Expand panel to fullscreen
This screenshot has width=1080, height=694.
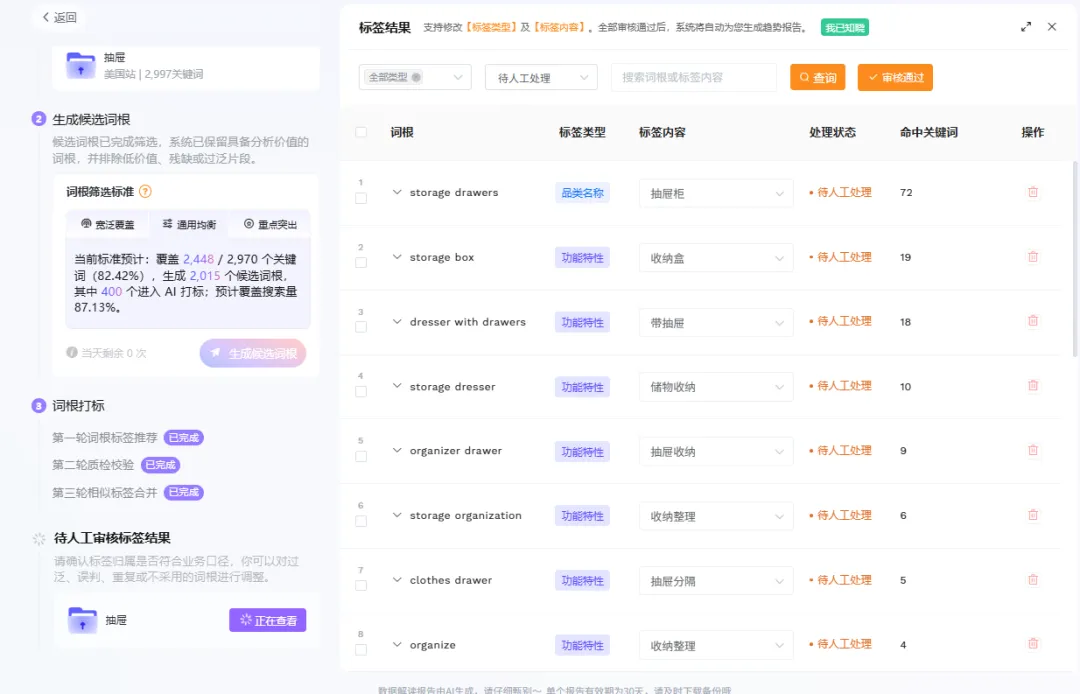pyautogui.click(x=1026, y=27)
